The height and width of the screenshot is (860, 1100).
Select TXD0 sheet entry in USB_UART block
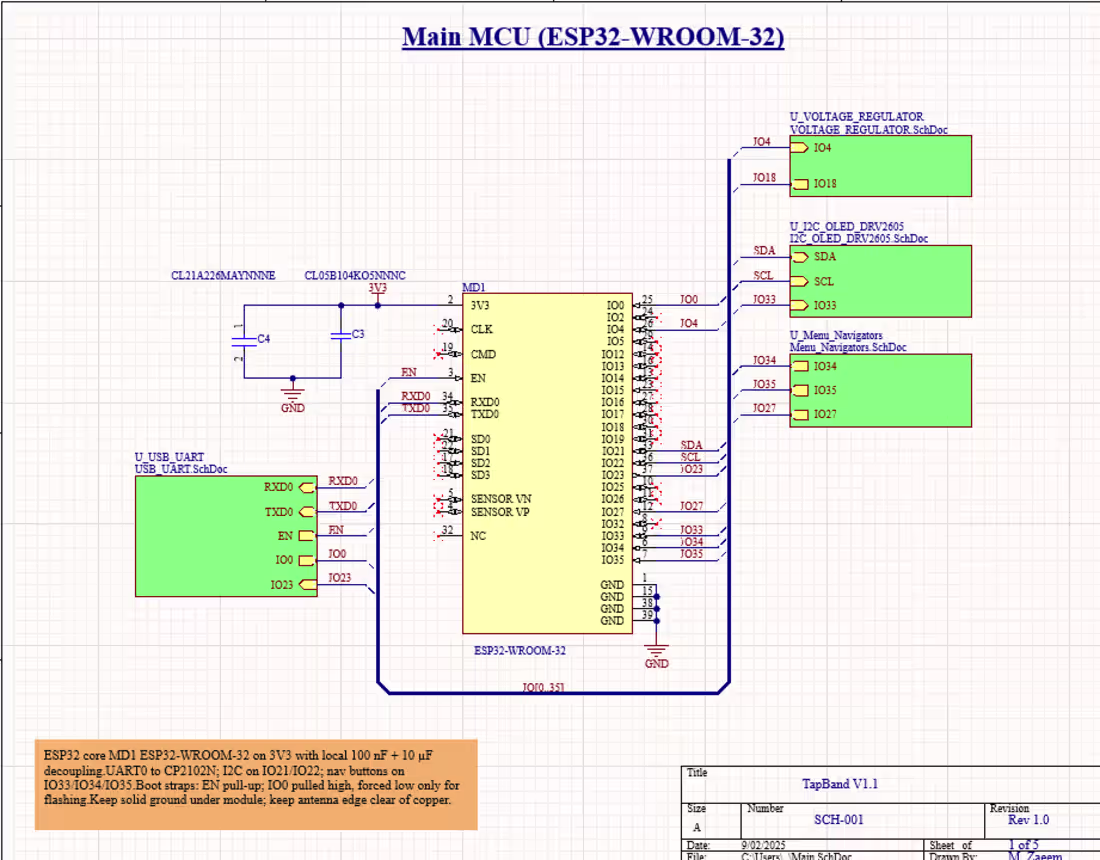pyautogui.click(x=289, y=512)
